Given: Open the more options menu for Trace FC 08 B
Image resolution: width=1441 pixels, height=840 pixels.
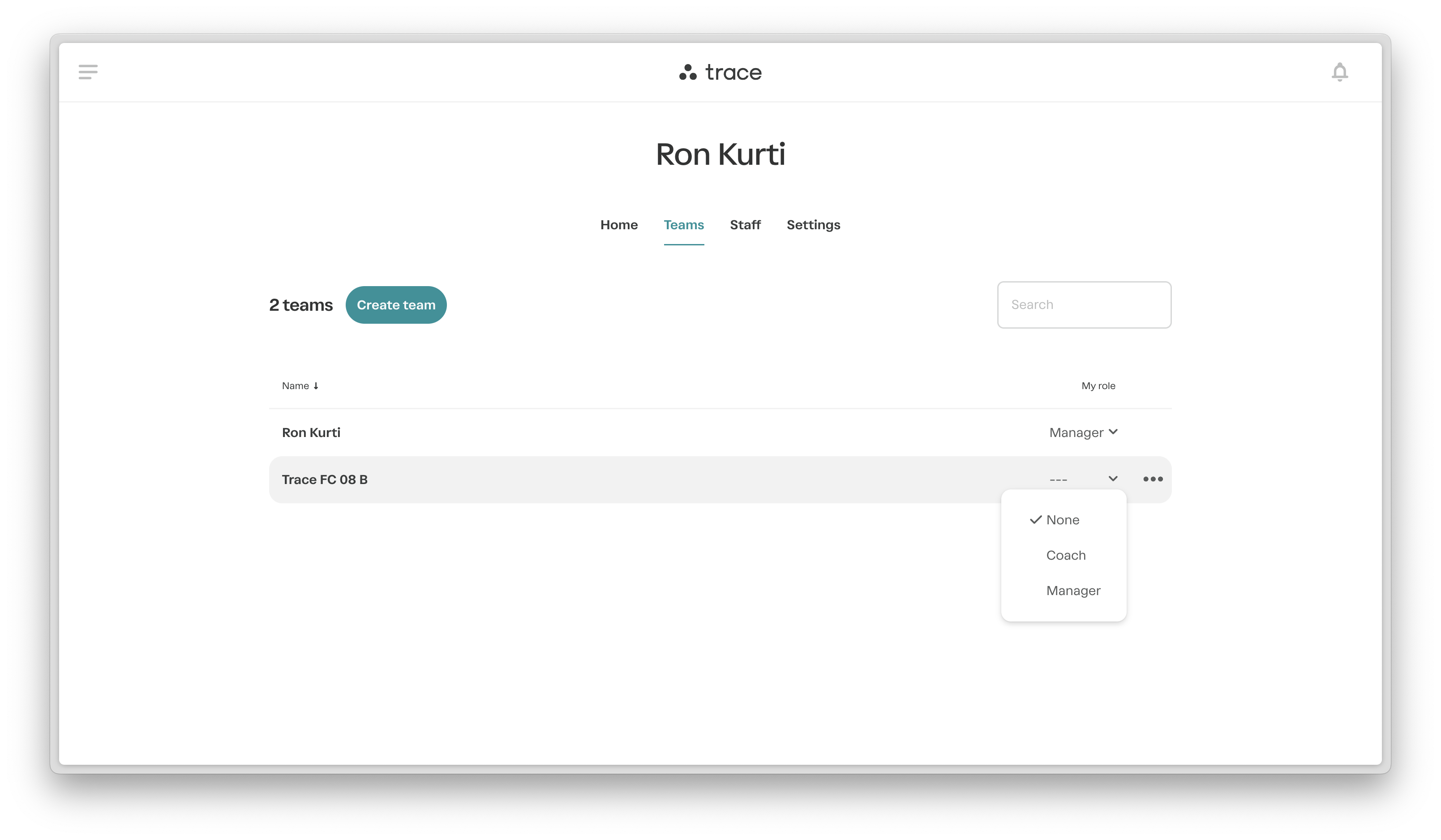Looking at the screenshot, I should 1153,479.
